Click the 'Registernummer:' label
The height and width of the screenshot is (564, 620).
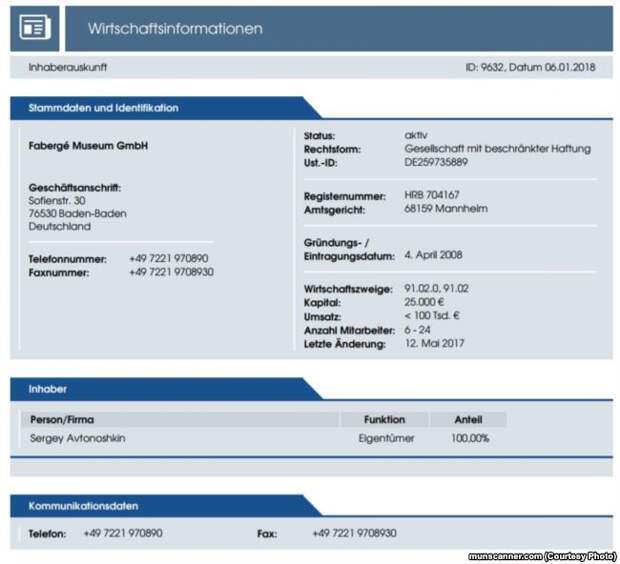click(x=344, y=196)
